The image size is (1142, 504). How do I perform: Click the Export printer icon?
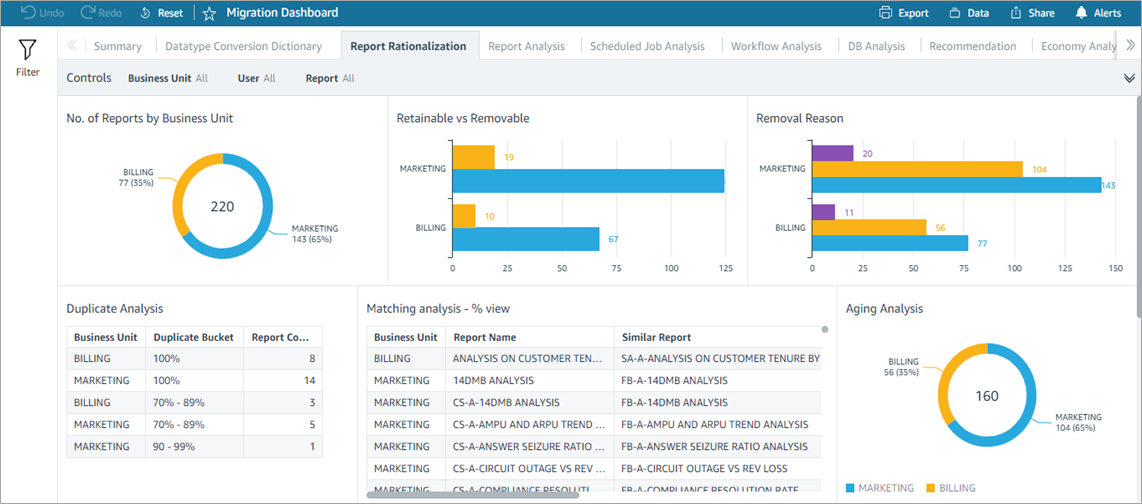pos(886,12)
